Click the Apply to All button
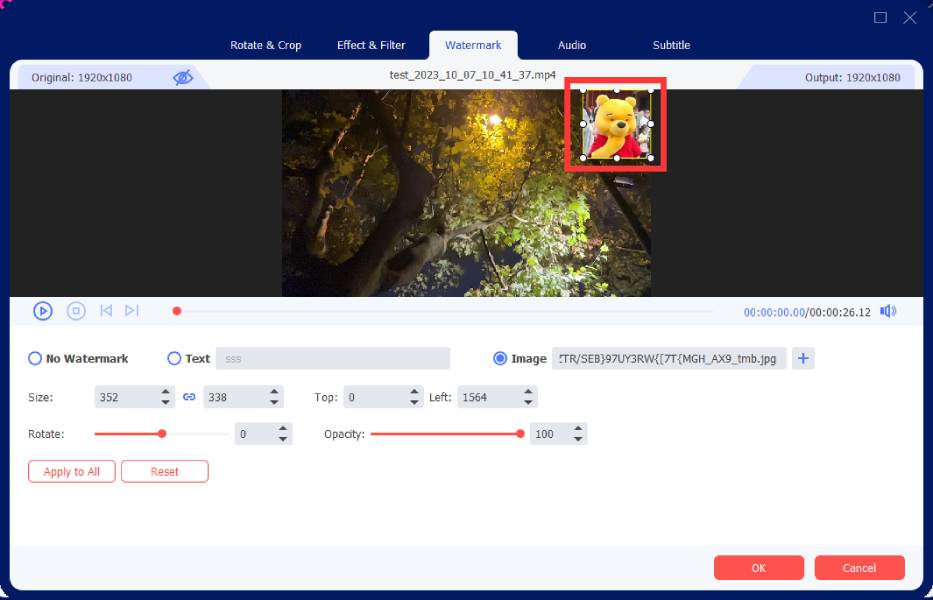The height and width of the screenshot is (600, 933). (72, 472)
